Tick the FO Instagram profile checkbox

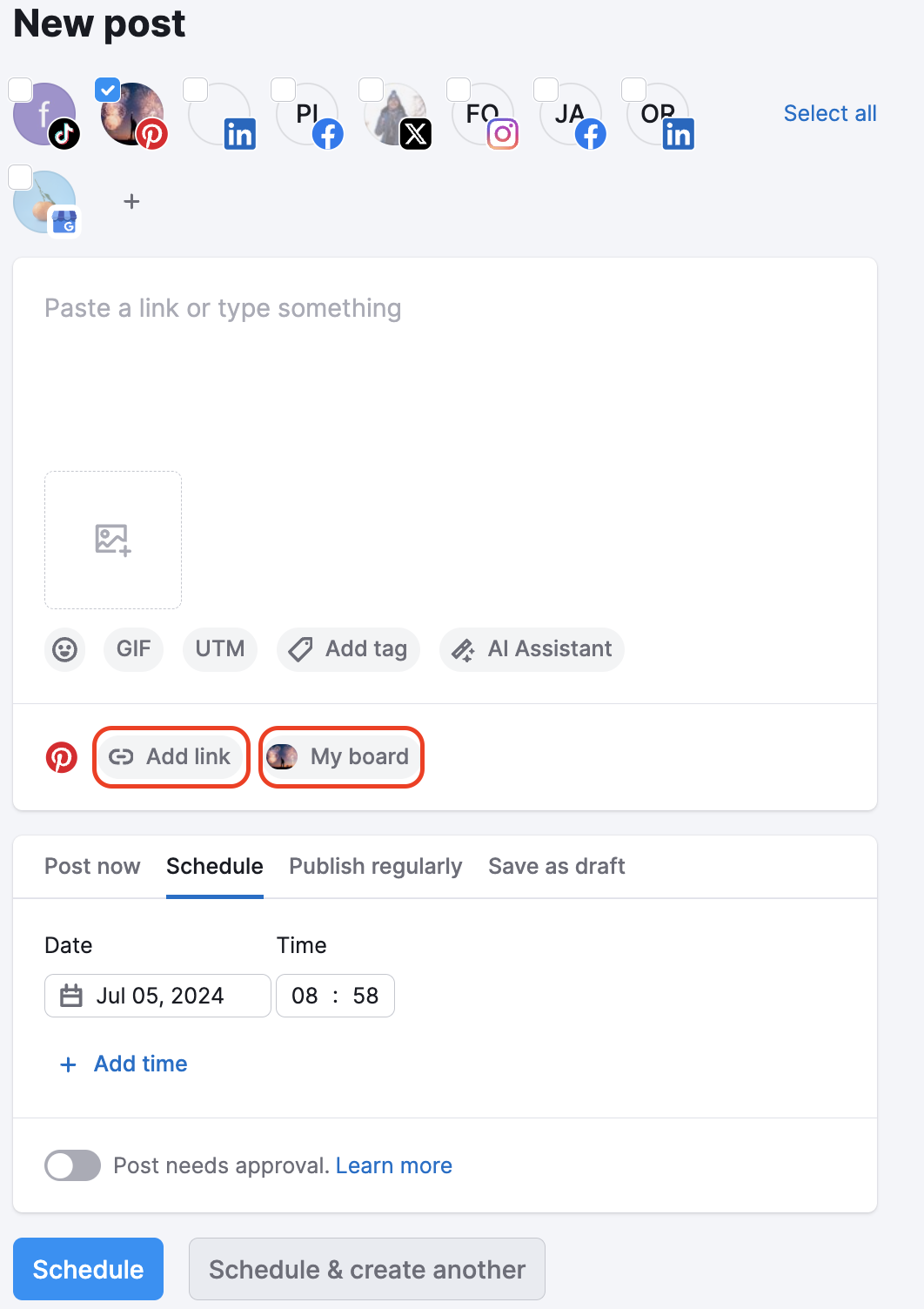459,90
